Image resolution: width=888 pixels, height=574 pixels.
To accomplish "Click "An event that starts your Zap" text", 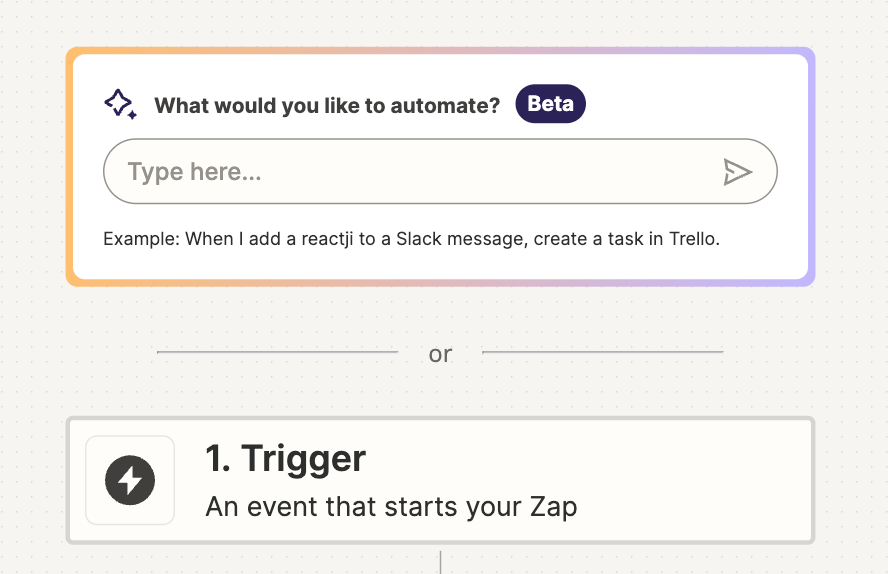I will tap(391, 506).
